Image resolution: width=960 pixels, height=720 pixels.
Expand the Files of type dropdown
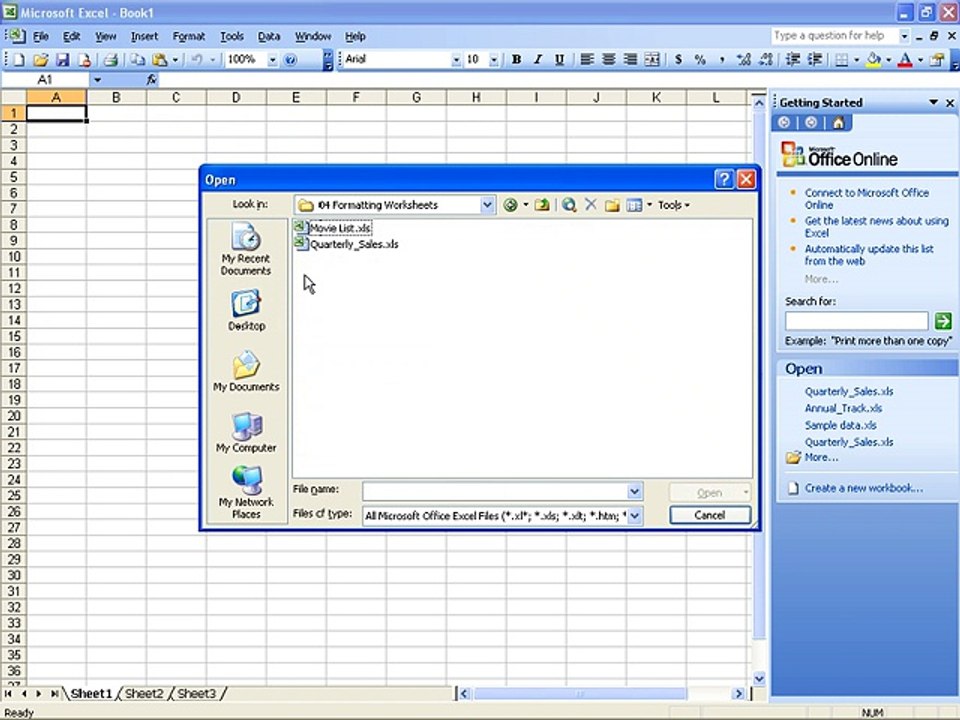634,516
